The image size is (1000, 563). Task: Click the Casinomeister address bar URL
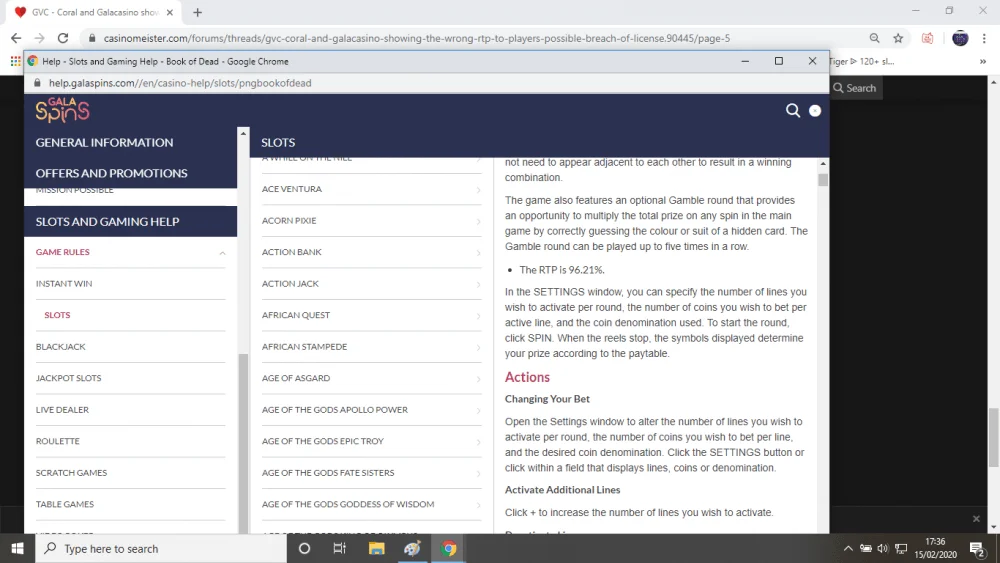416,38
